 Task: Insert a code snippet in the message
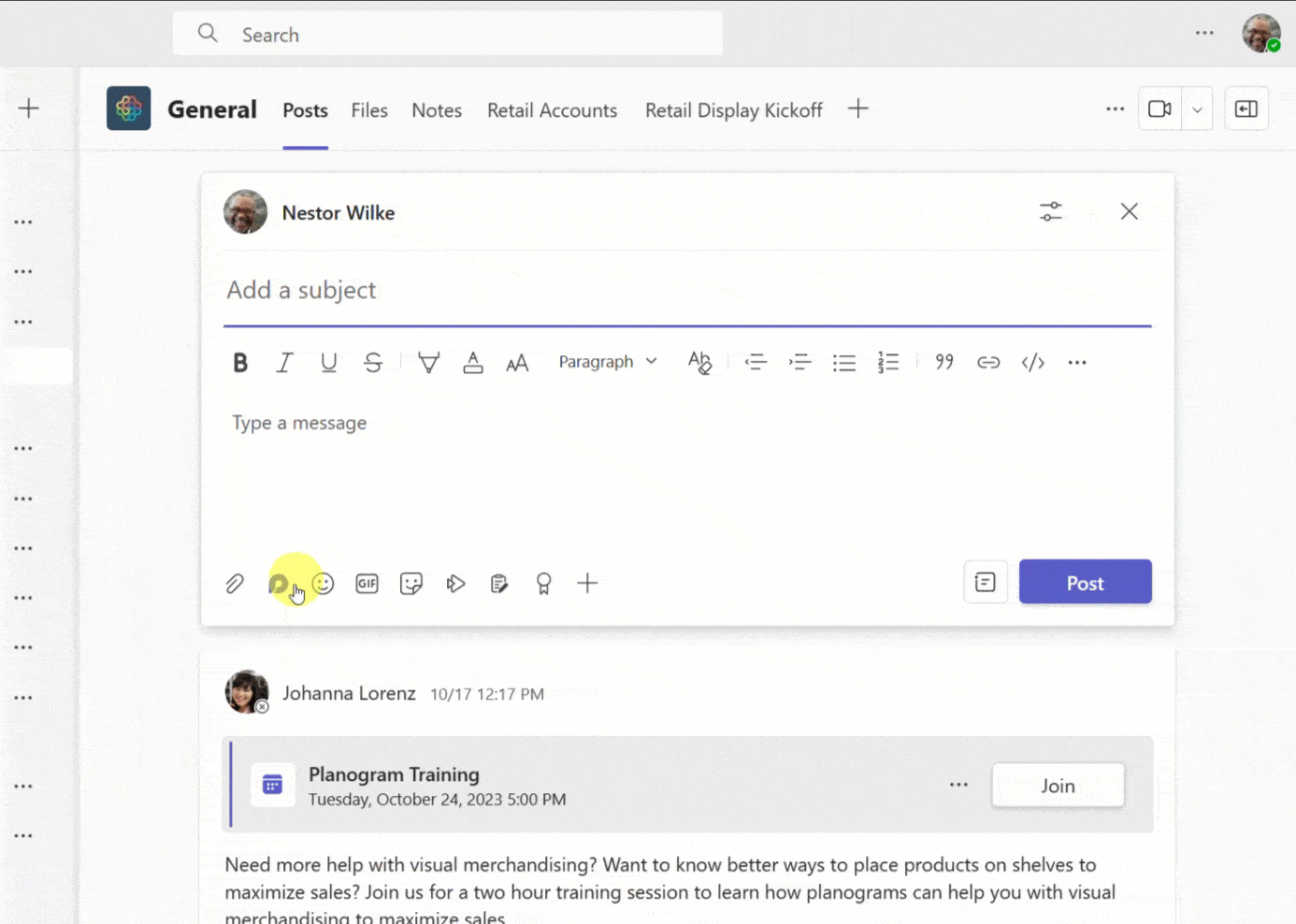[x=1032, y=362]
